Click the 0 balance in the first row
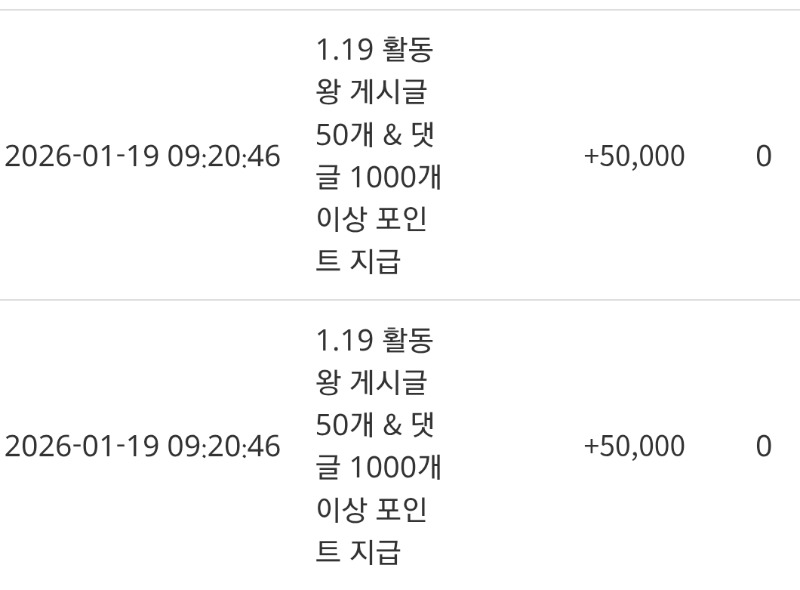This screenshot has height=590, width=800. (x=763, y=157)
